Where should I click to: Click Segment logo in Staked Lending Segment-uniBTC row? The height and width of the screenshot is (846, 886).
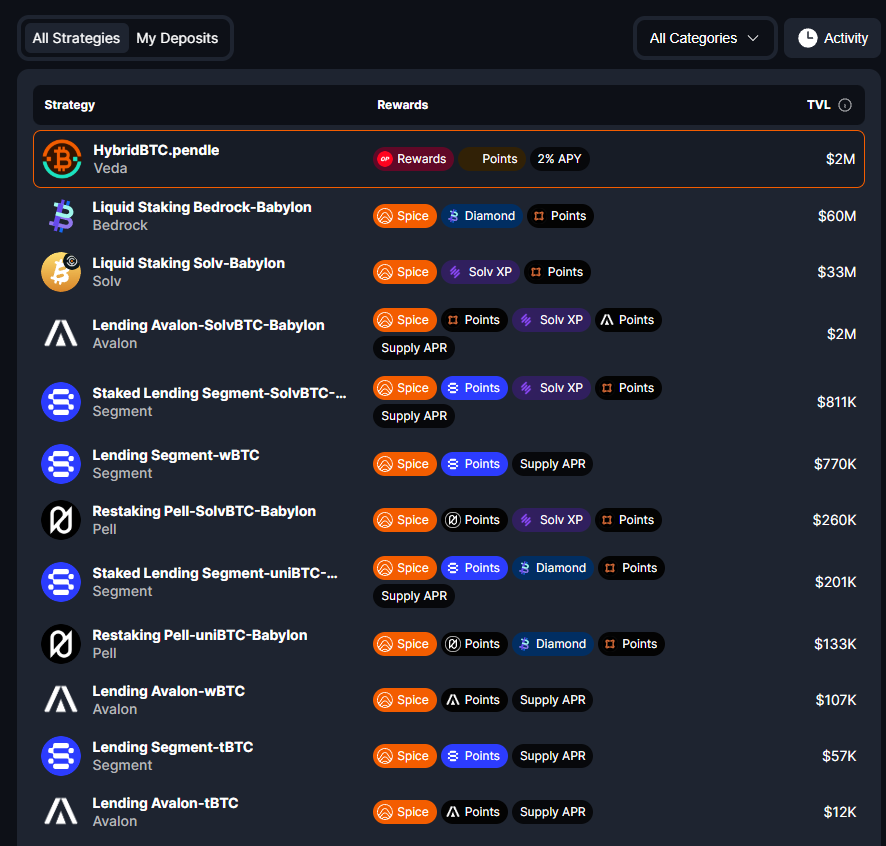click(61, 582)
